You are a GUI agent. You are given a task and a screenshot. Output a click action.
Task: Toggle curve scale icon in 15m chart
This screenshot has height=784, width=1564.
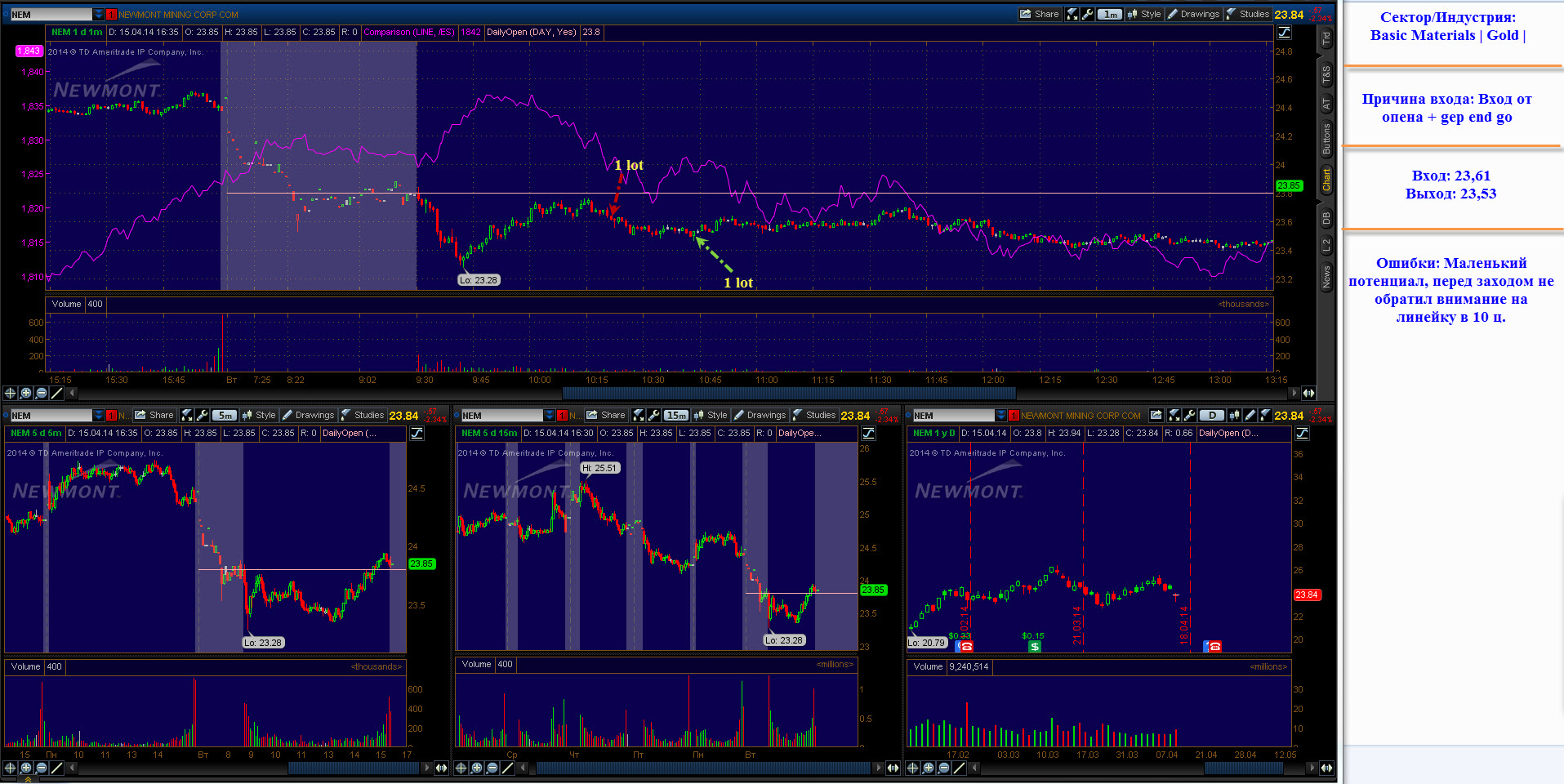click(x=869, y=433)
